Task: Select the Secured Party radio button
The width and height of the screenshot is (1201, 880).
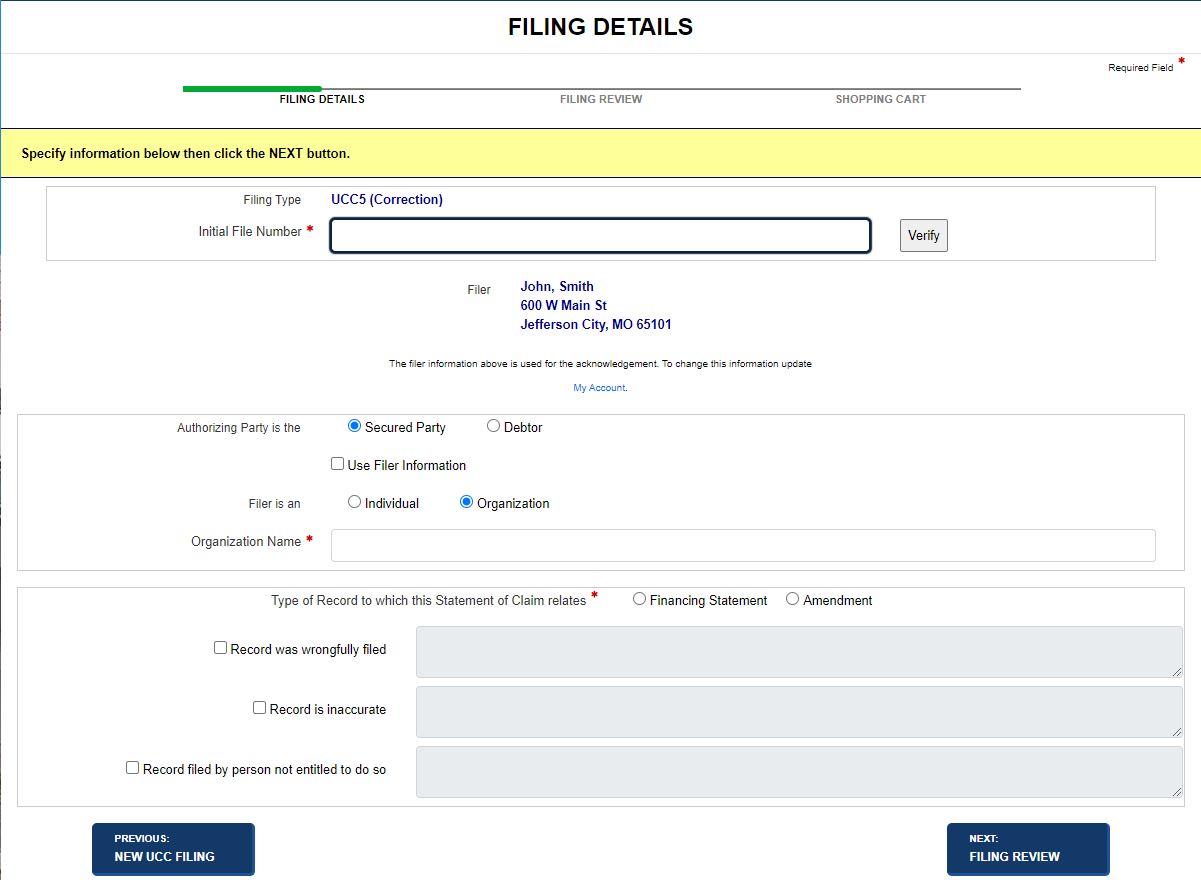Action: tap(354, 426)
